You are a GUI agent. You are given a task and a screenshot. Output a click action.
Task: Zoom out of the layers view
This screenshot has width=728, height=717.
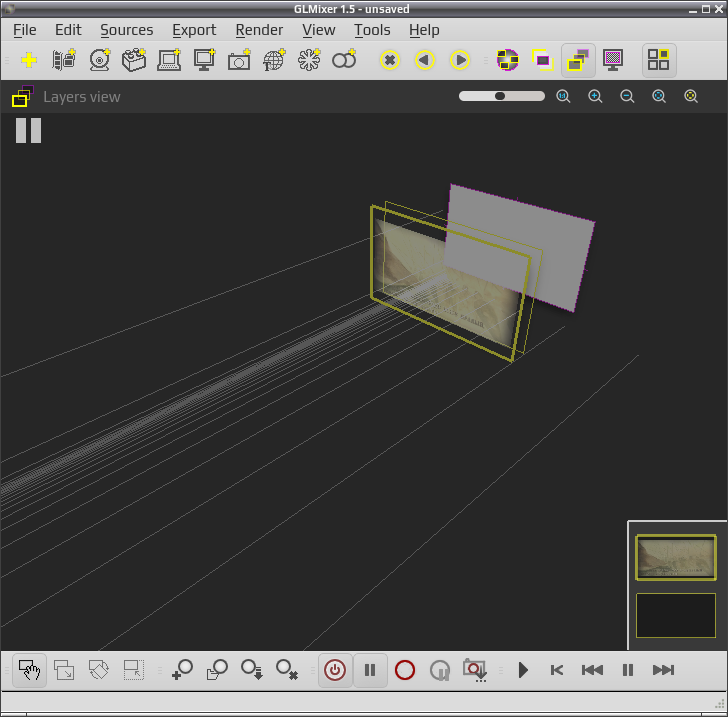click(x=627, y=97)
